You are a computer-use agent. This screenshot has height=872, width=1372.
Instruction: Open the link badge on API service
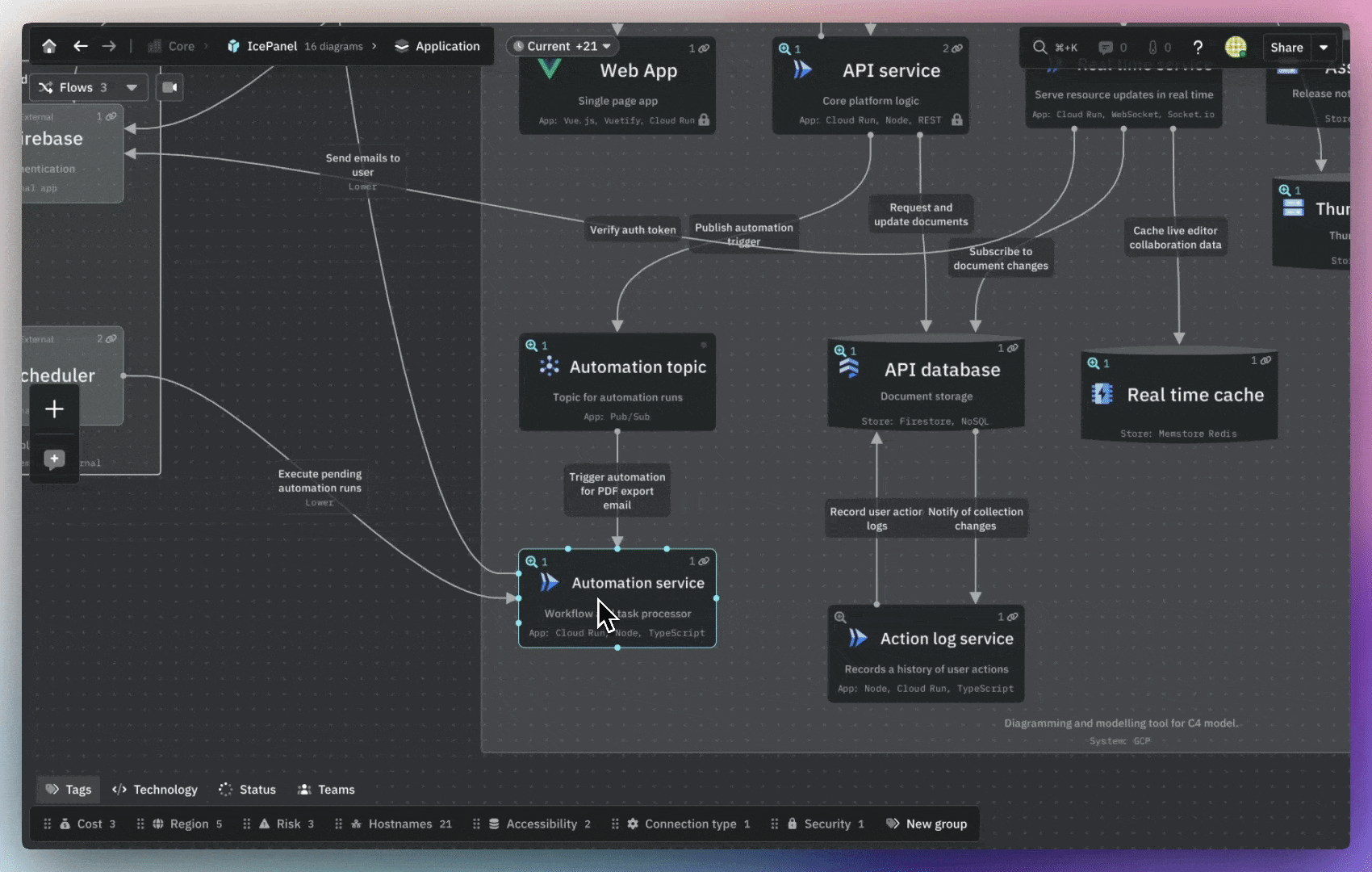click(x=953, y=48)
